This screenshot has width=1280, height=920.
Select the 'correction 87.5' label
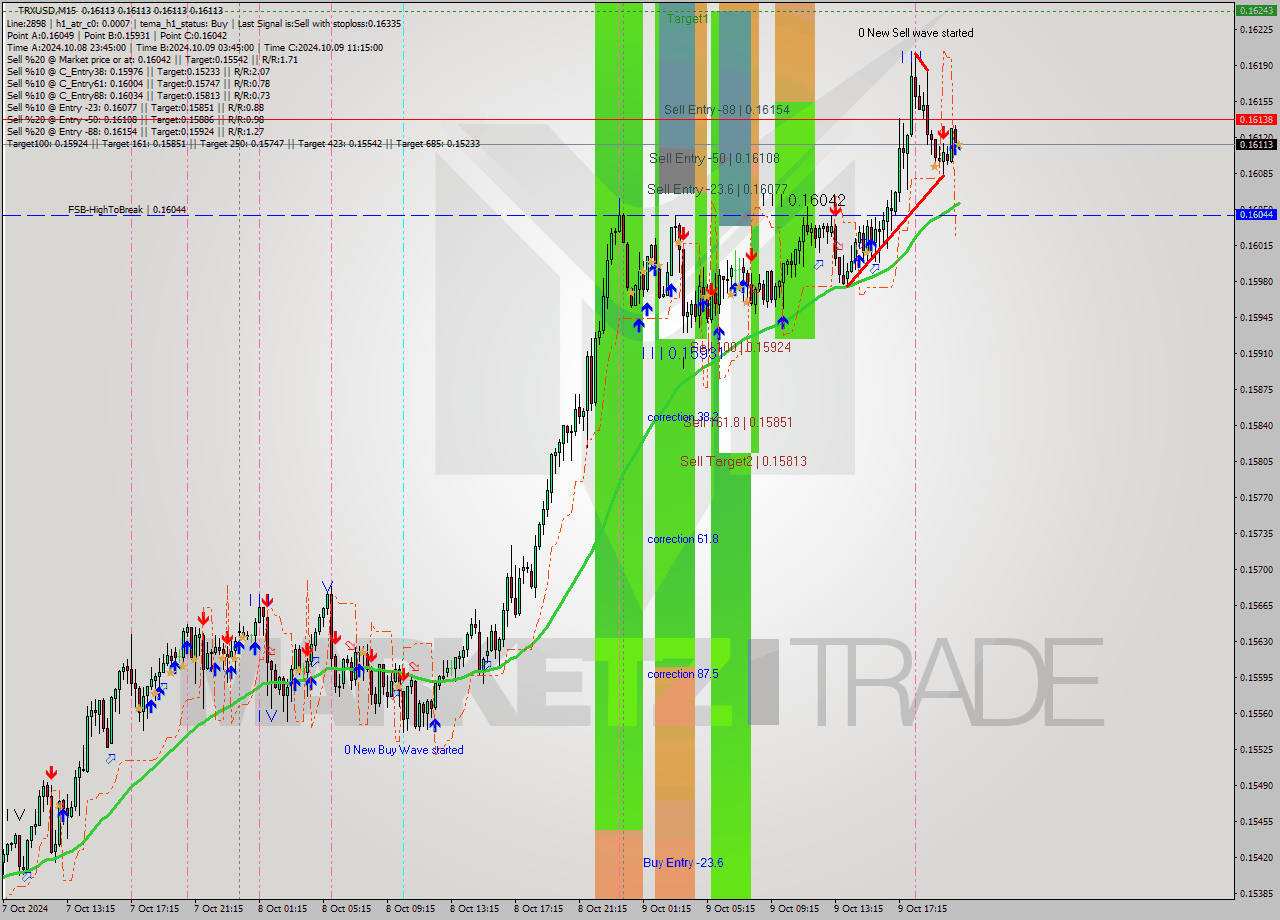pyautogui.click(x=682, y=674)
